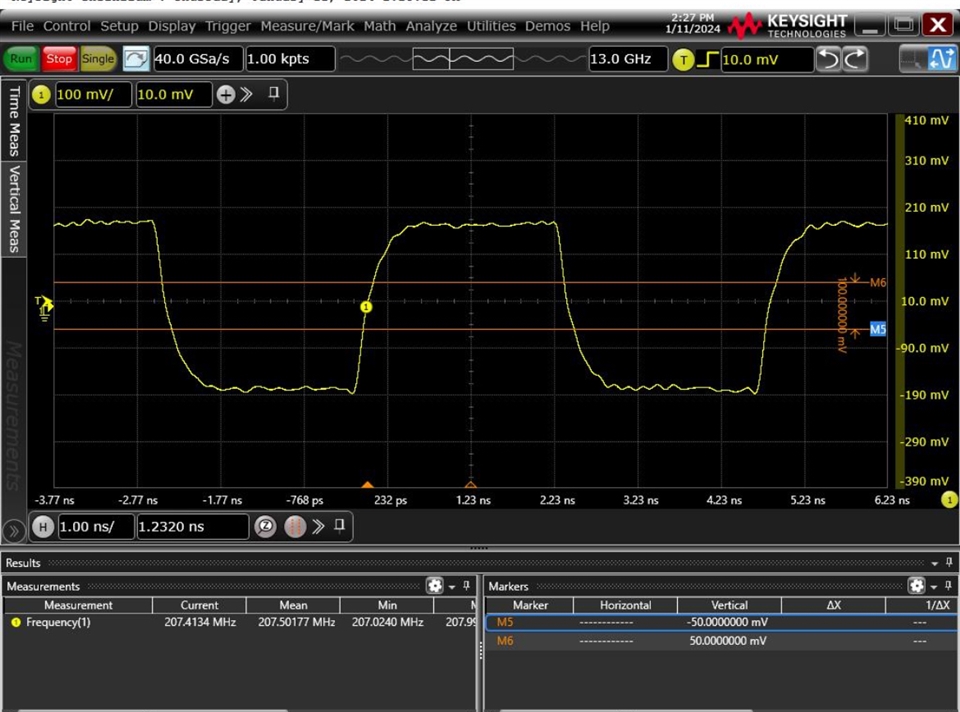Open the Markers settings gear
The height and width of the screenshot is (712, 960).
tap(917, 586)
